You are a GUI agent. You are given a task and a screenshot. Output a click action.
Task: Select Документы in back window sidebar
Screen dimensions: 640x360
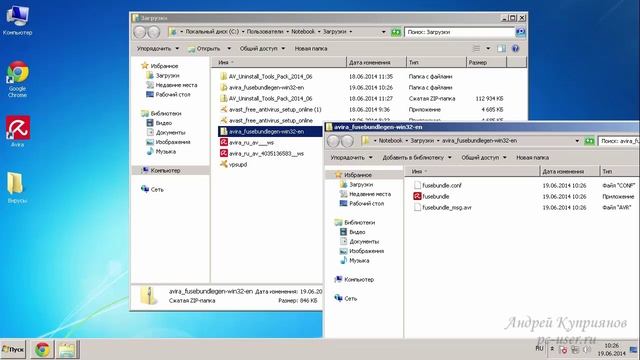click(x=166, y=132)
